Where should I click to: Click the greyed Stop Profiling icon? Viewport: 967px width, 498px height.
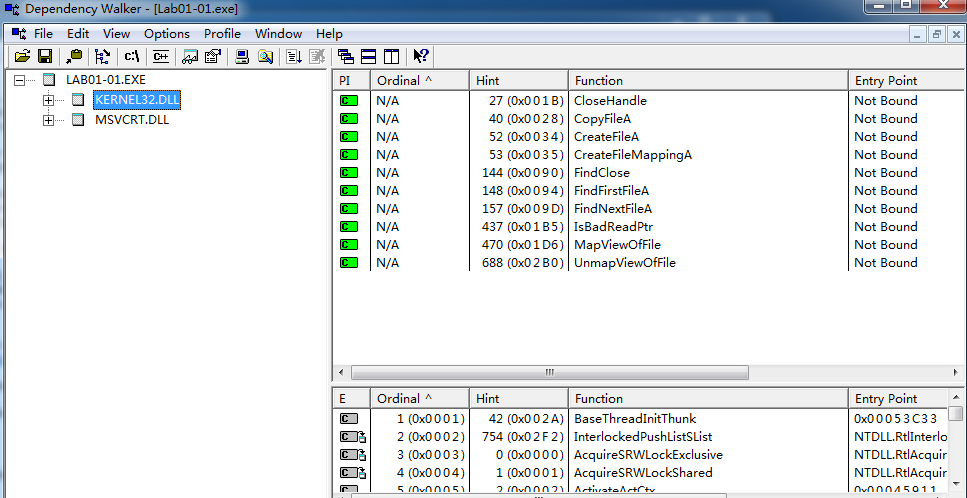(317, 57)
